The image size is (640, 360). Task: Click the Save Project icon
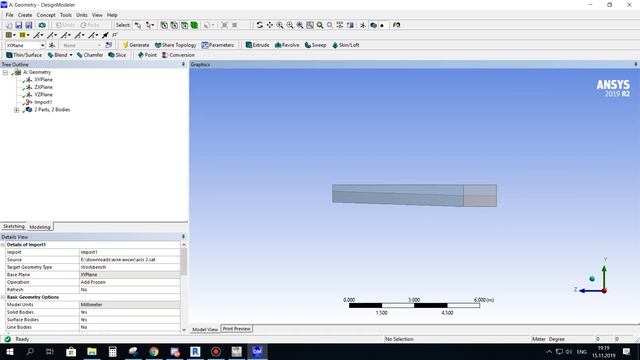coord(19,25)
